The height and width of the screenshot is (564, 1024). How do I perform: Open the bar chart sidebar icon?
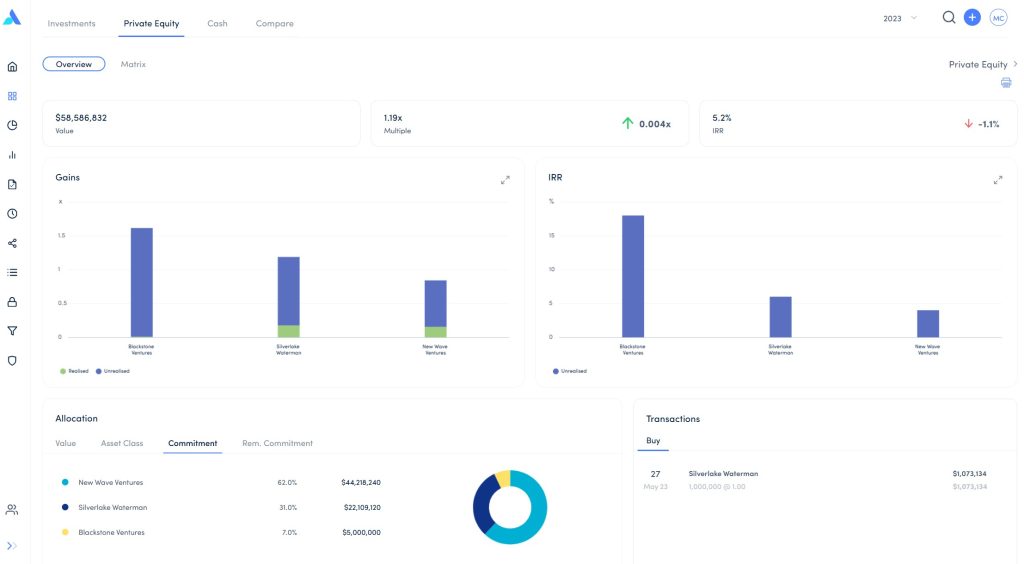pos(12,155)
